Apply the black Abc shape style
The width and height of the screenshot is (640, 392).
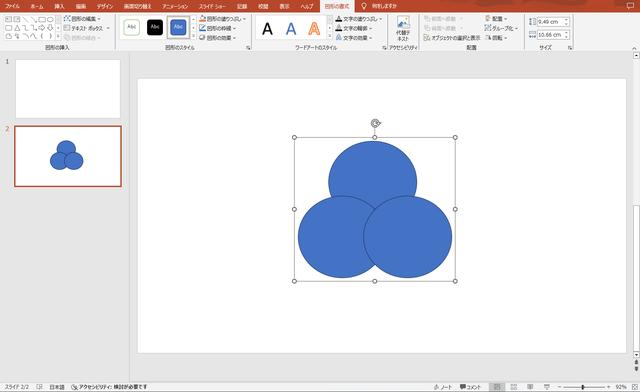pos(155,27)
